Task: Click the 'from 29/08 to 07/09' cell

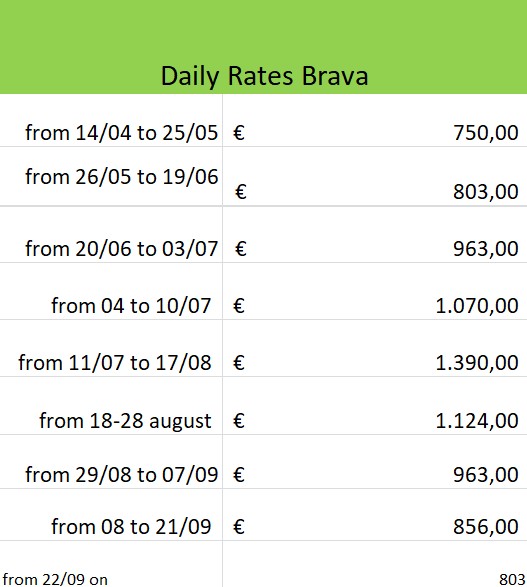Action: pyautogui.click(x=111, y=462)
